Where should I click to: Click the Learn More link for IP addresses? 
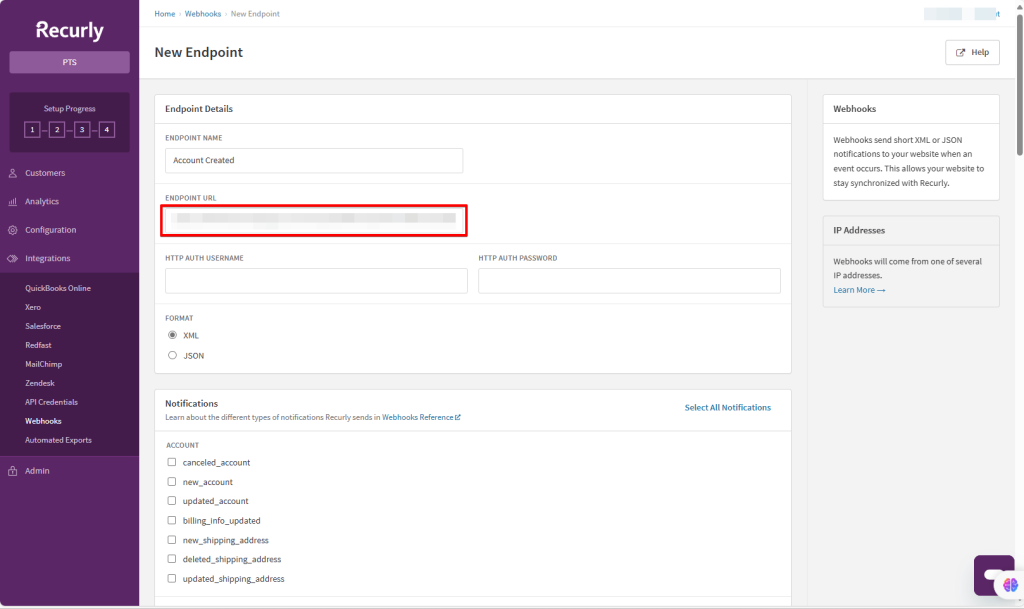point(858,290)
